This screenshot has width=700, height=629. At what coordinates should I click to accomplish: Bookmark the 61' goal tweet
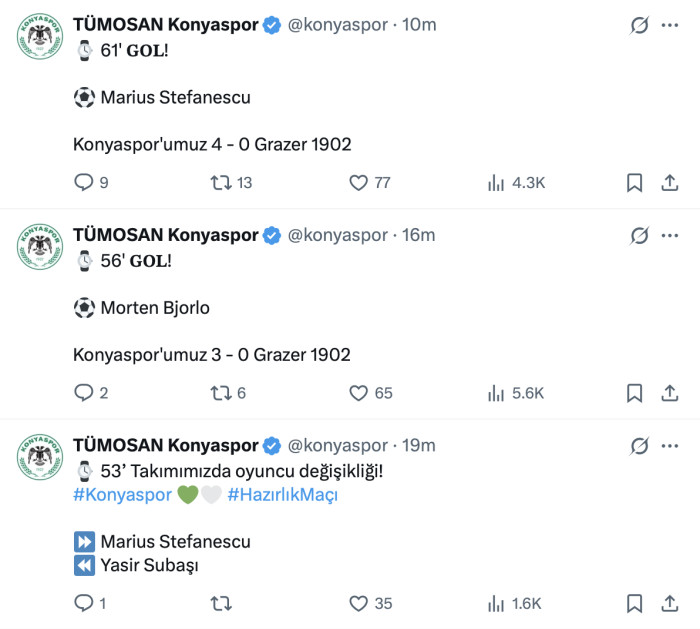(634, 183)
